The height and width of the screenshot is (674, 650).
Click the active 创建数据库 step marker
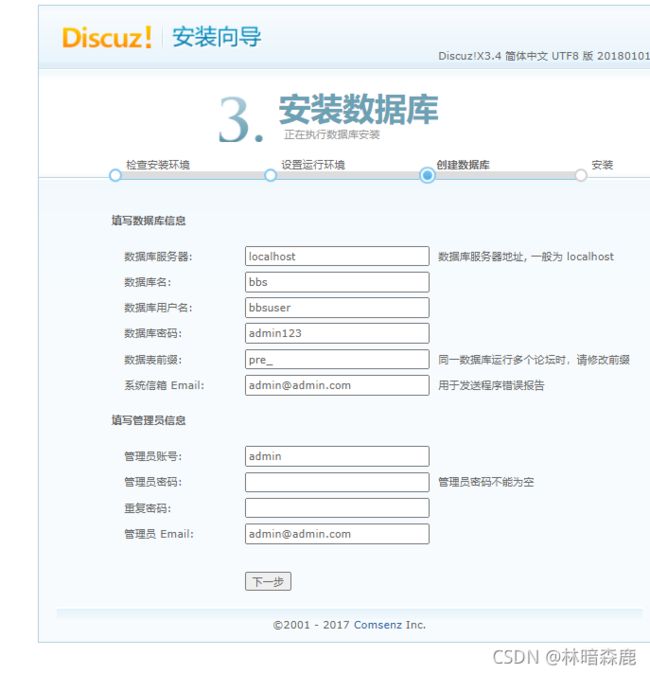point(427,175)
